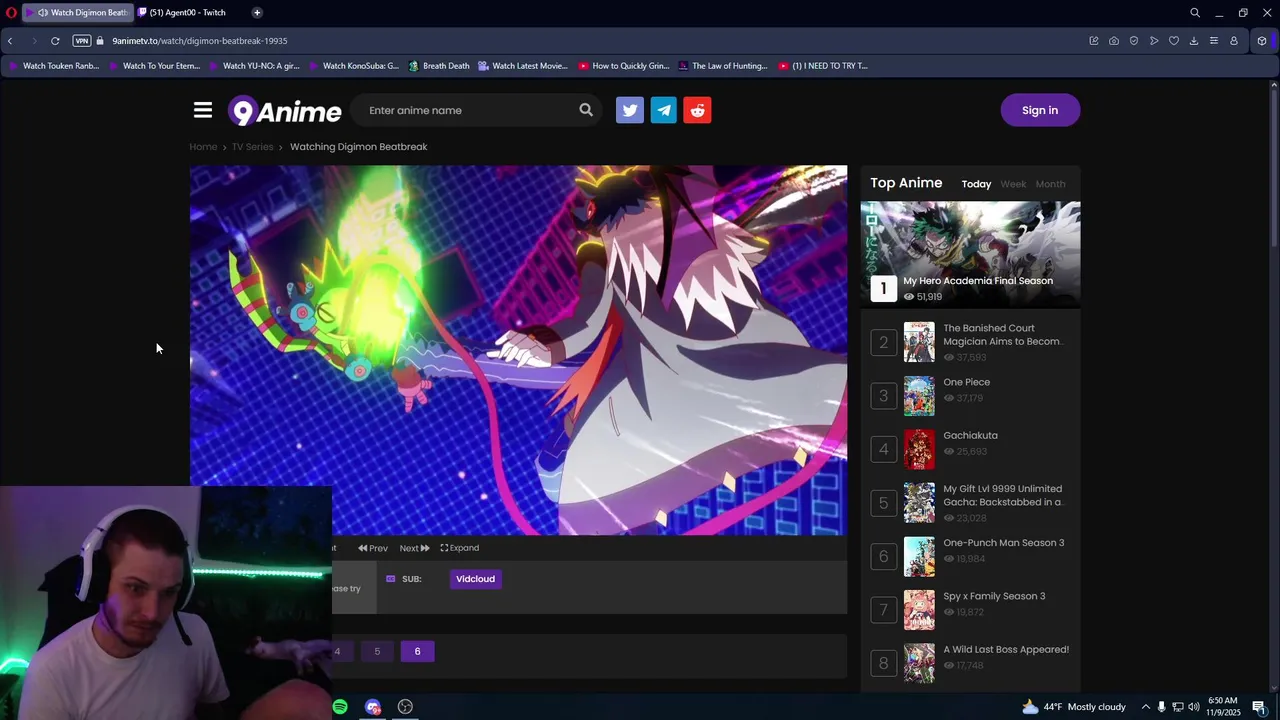The image size is (1280, 720).
Task: Open the weather widget Mostly cloudy
Action: click(x=1074, y=707)
